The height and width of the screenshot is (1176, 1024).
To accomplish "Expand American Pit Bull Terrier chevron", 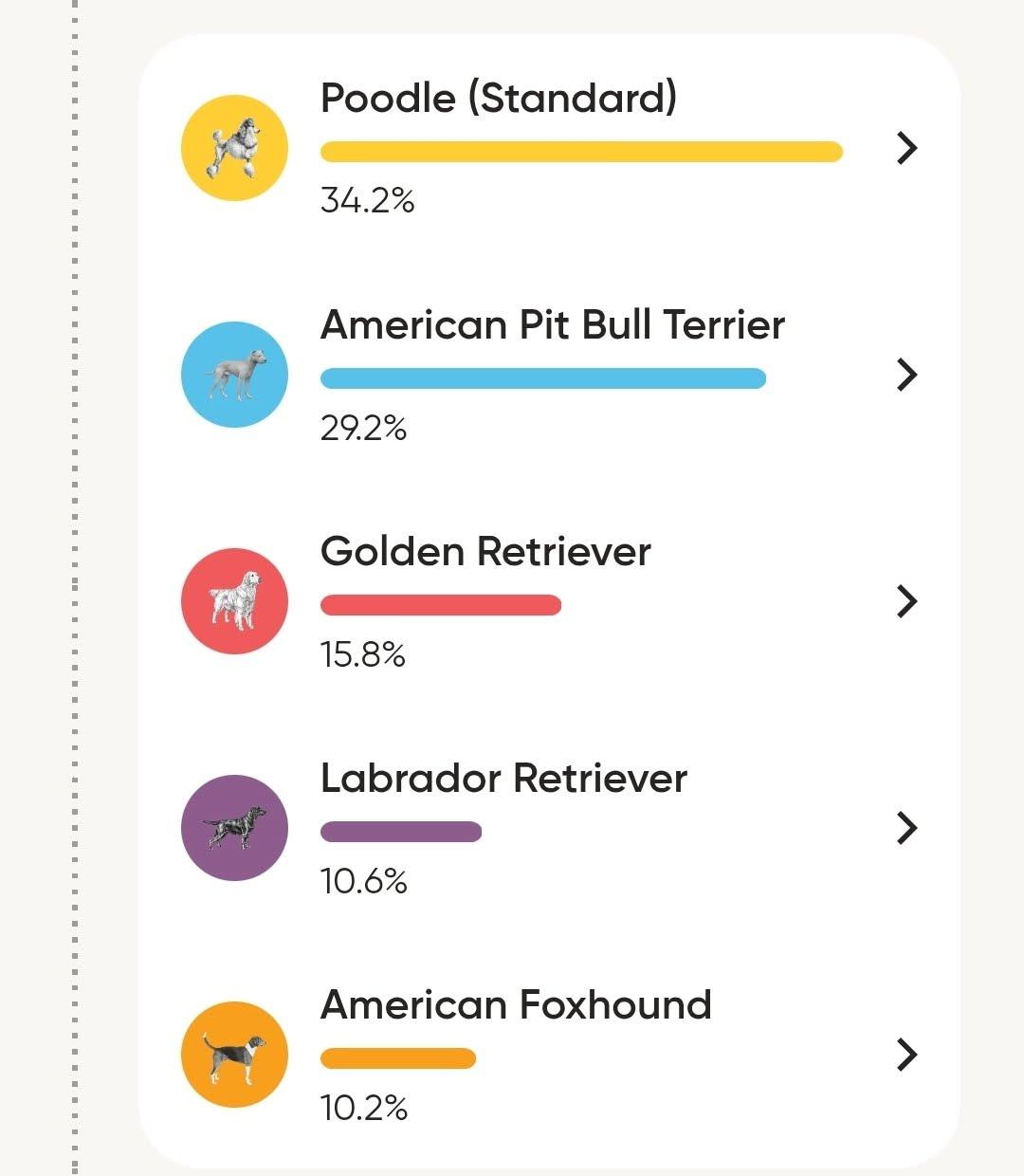I will (x=907, y=375).
